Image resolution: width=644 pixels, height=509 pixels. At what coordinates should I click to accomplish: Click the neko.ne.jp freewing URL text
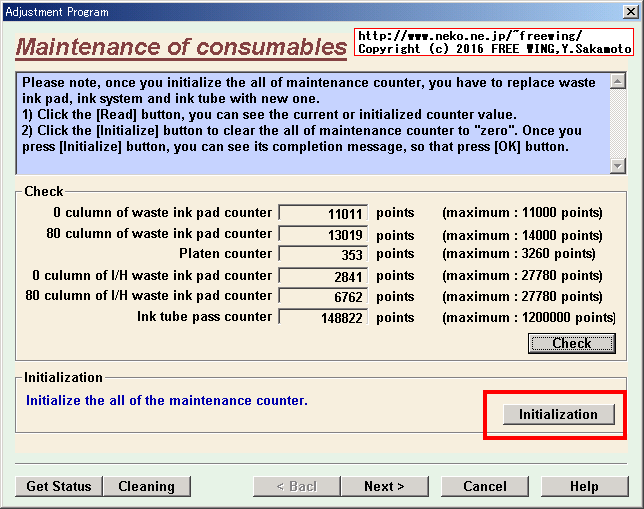coord(470,36)
